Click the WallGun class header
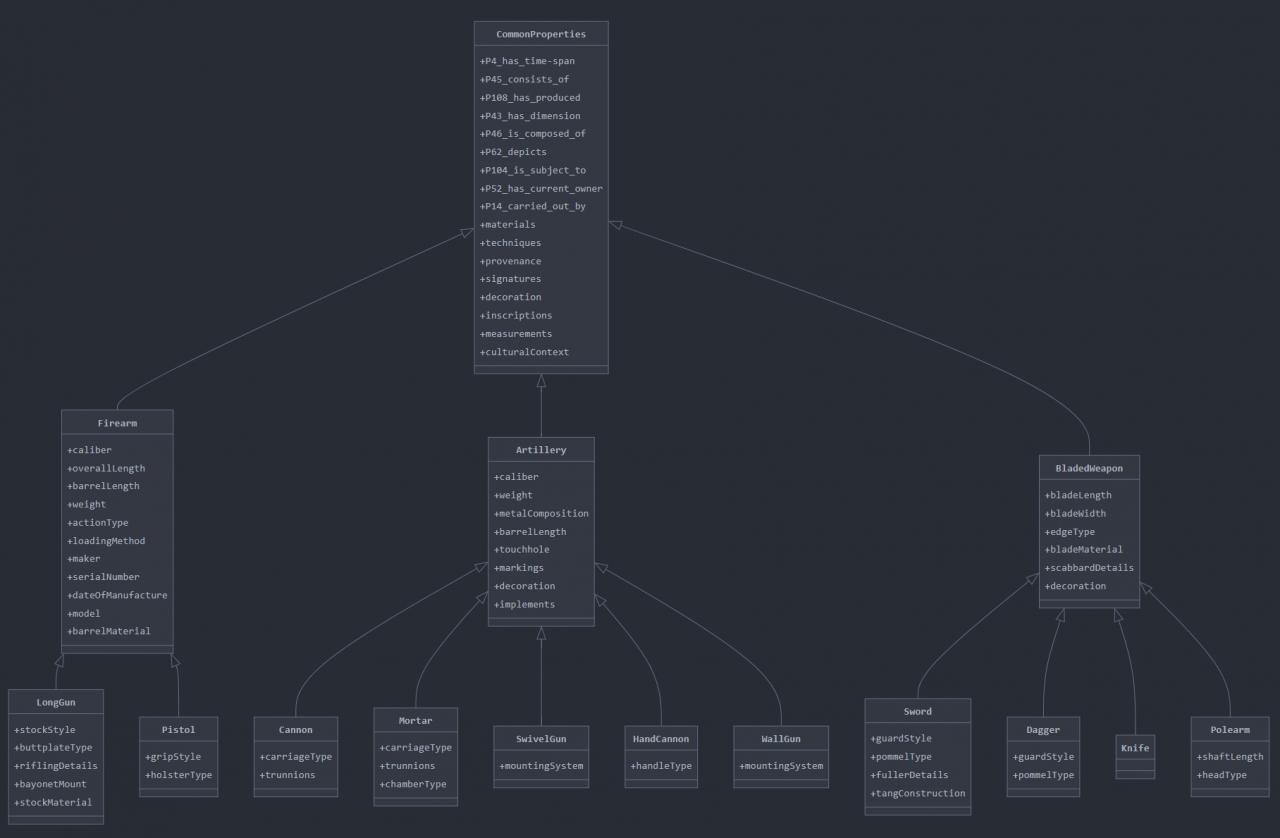Image resolution: width=1280 pixels, height=838 pixels. [780, 739]
